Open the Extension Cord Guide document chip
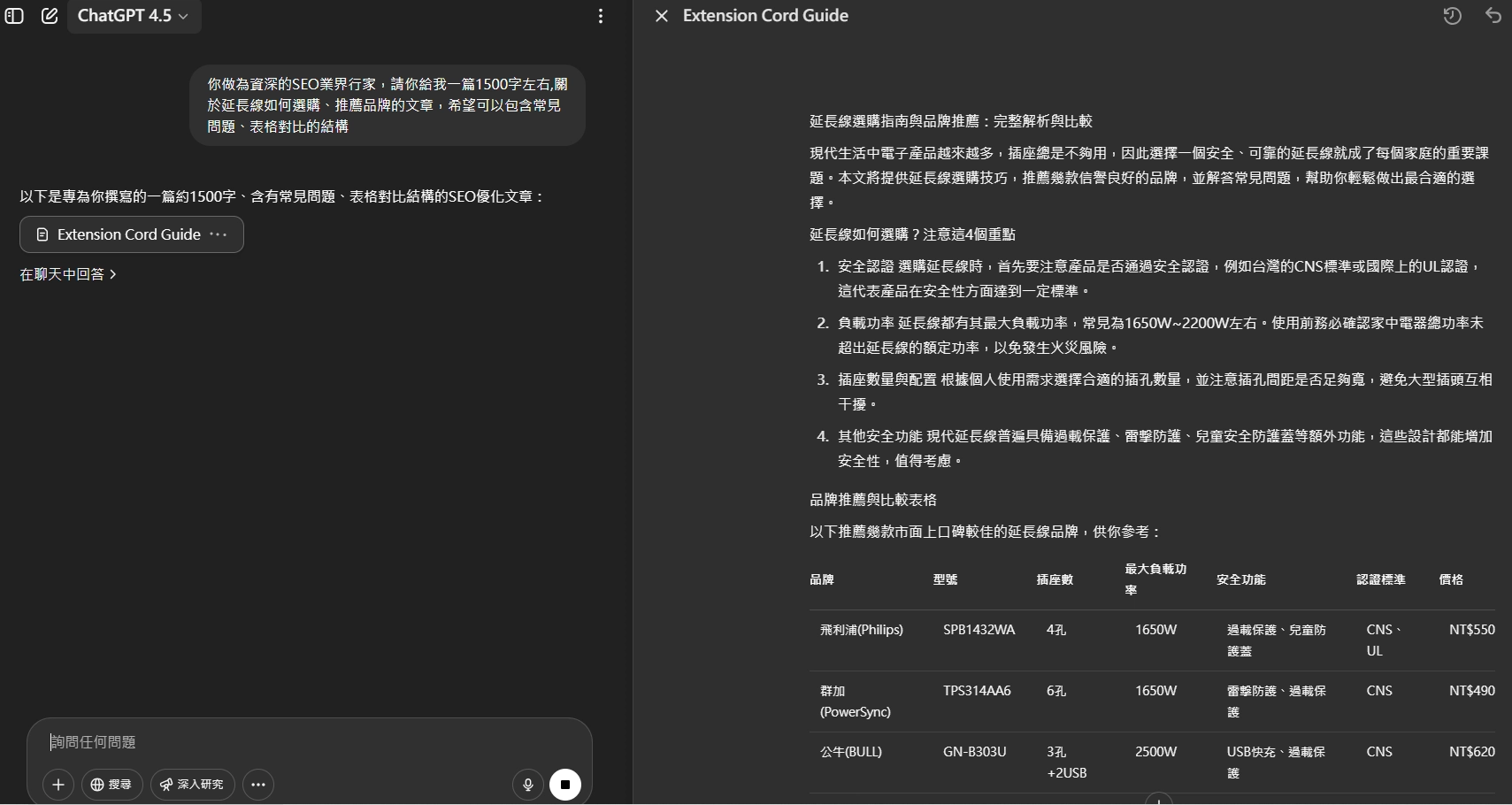The width and height of the screenshot is (1512, 805). [131, 234]
